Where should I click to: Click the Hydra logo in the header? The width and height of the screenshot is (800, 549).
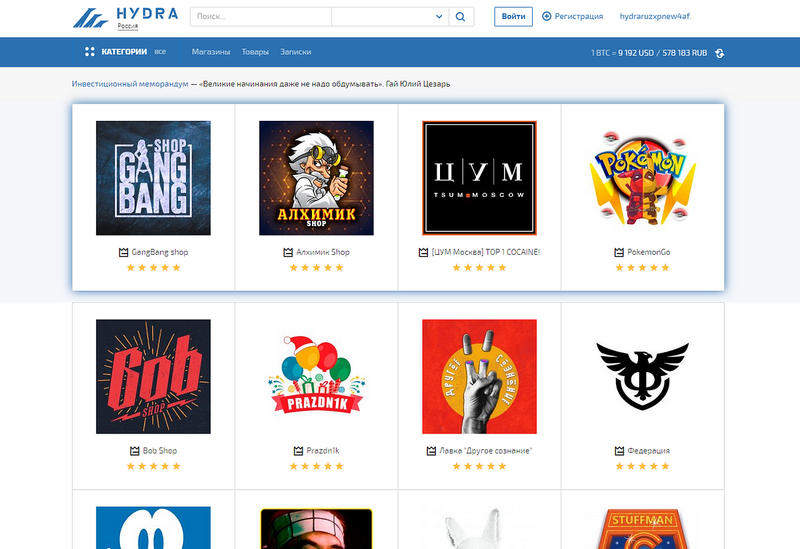[x=126, y=17]
